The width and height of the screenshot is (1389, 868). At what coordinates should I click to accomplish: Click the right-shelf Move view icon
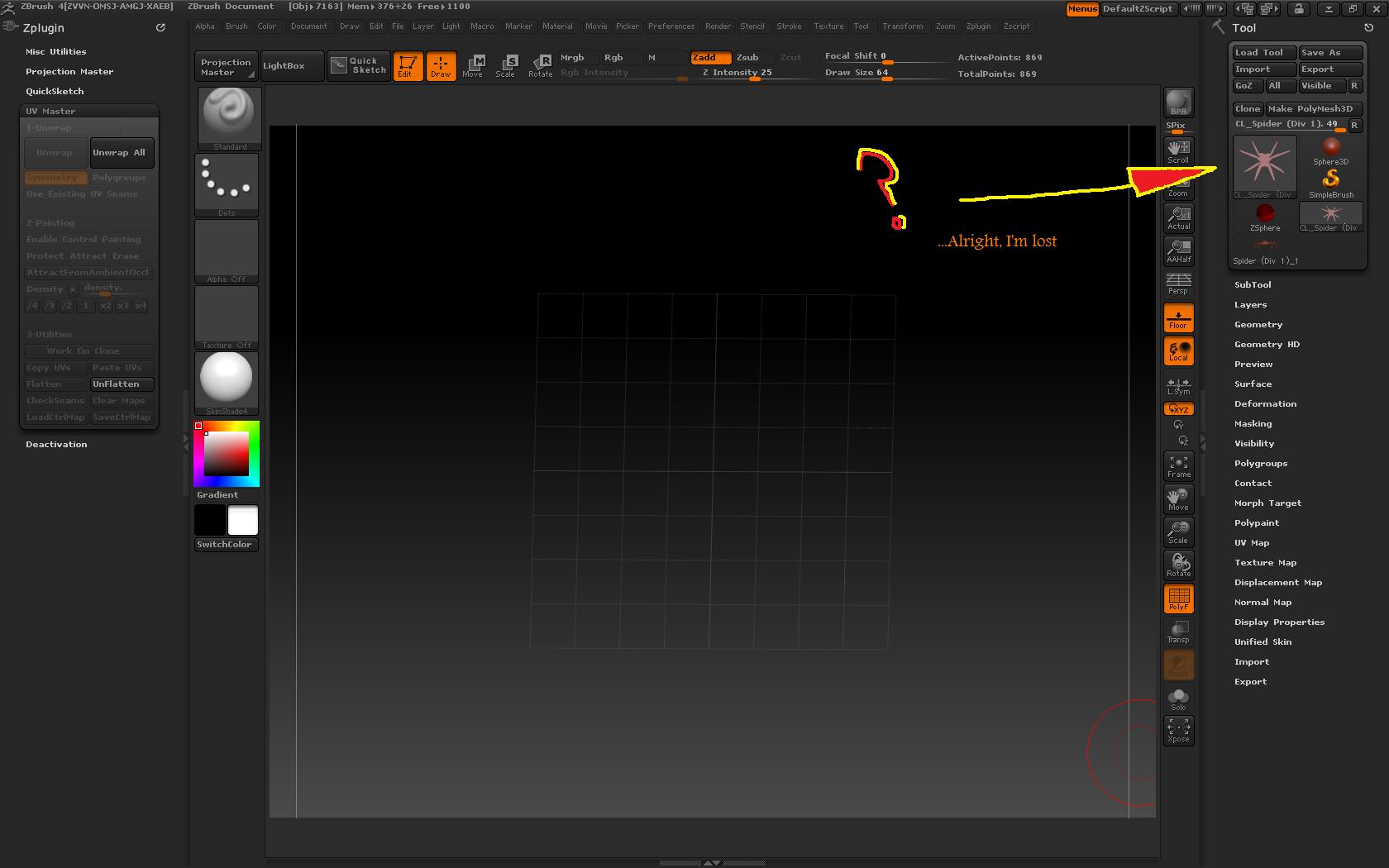pos(1178,499)
